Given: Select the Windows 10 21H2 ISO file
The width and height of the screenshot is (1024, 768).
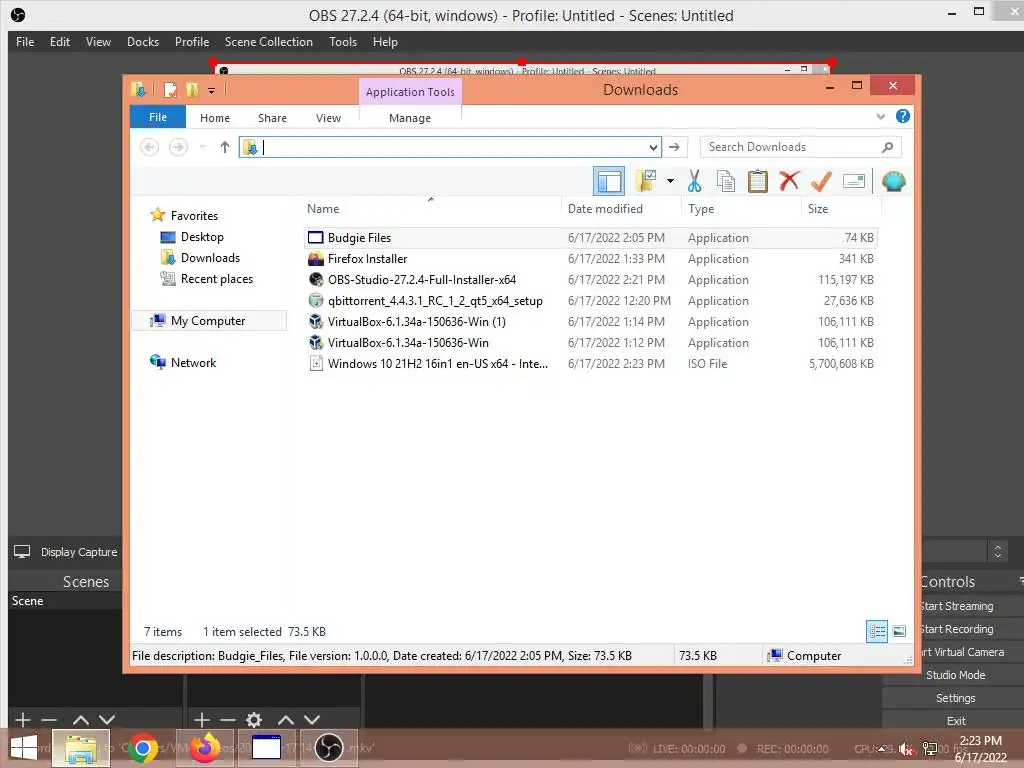Looking at the screenshot, I should pyautogui.click(x=590, y=363).
